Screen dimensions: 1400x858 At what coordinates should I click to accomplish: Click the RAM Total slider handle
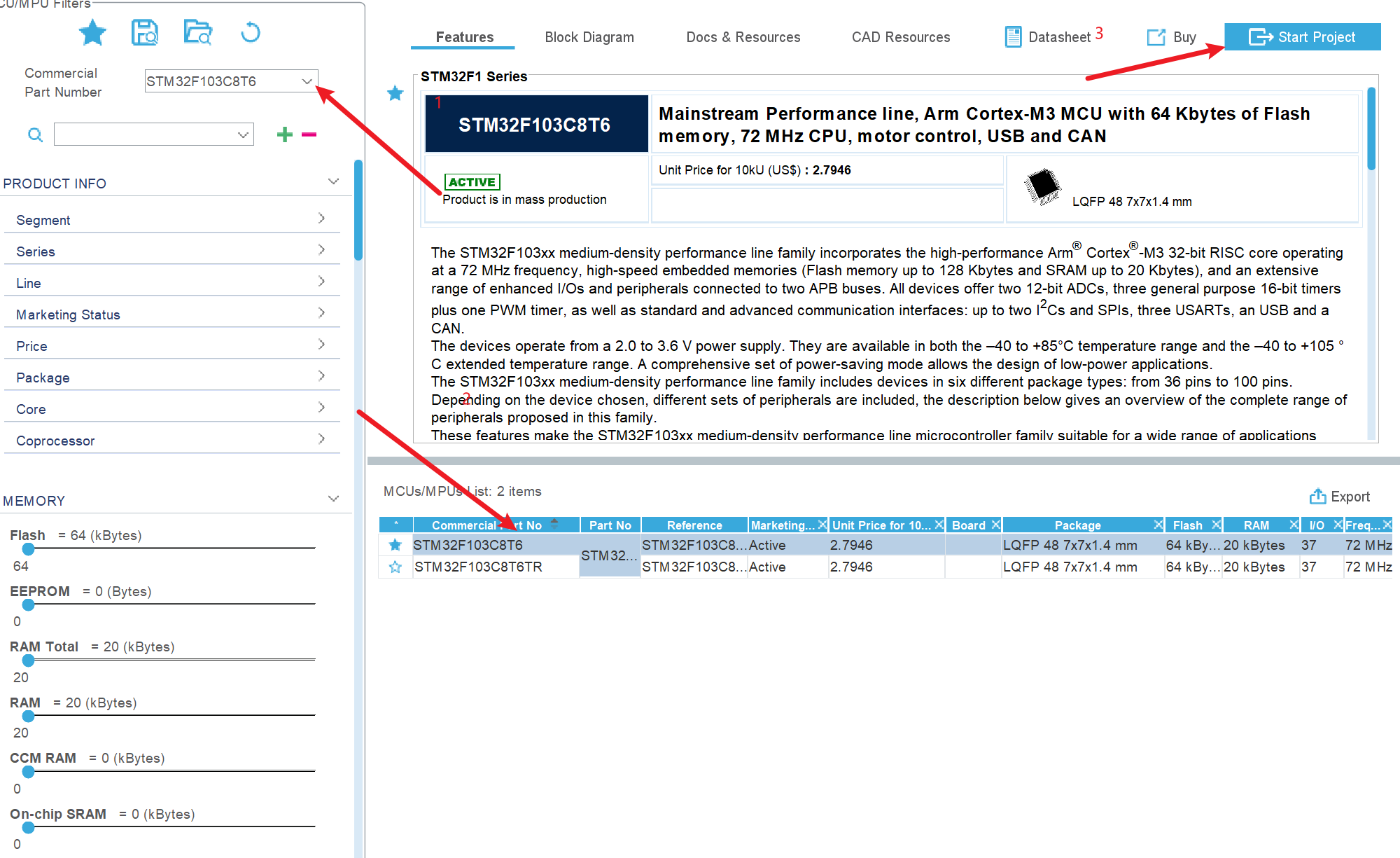[x=28, y=660]
